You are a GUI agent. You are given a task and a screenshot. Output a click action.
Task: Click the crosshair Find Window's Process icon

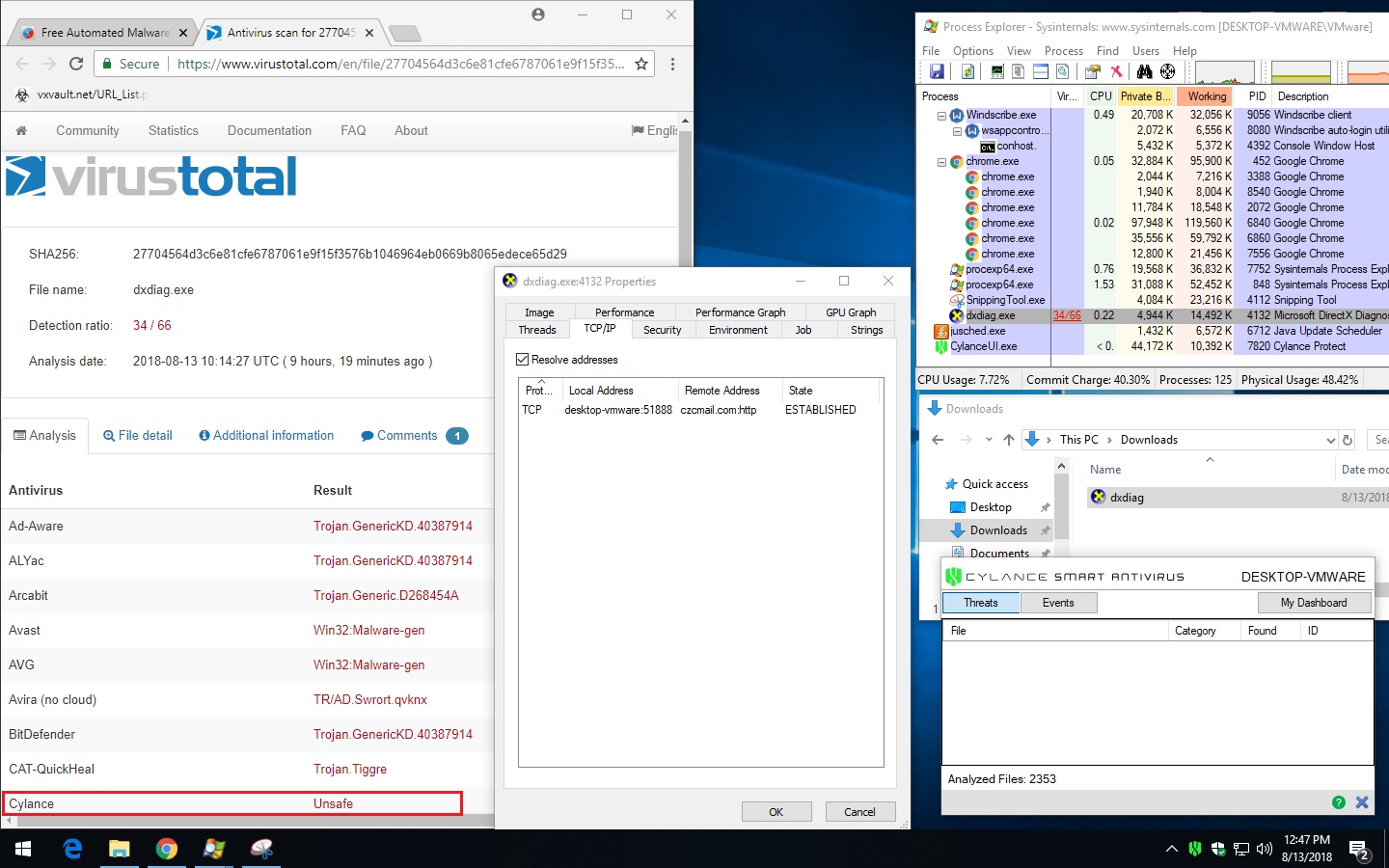tap(1167, 71)
